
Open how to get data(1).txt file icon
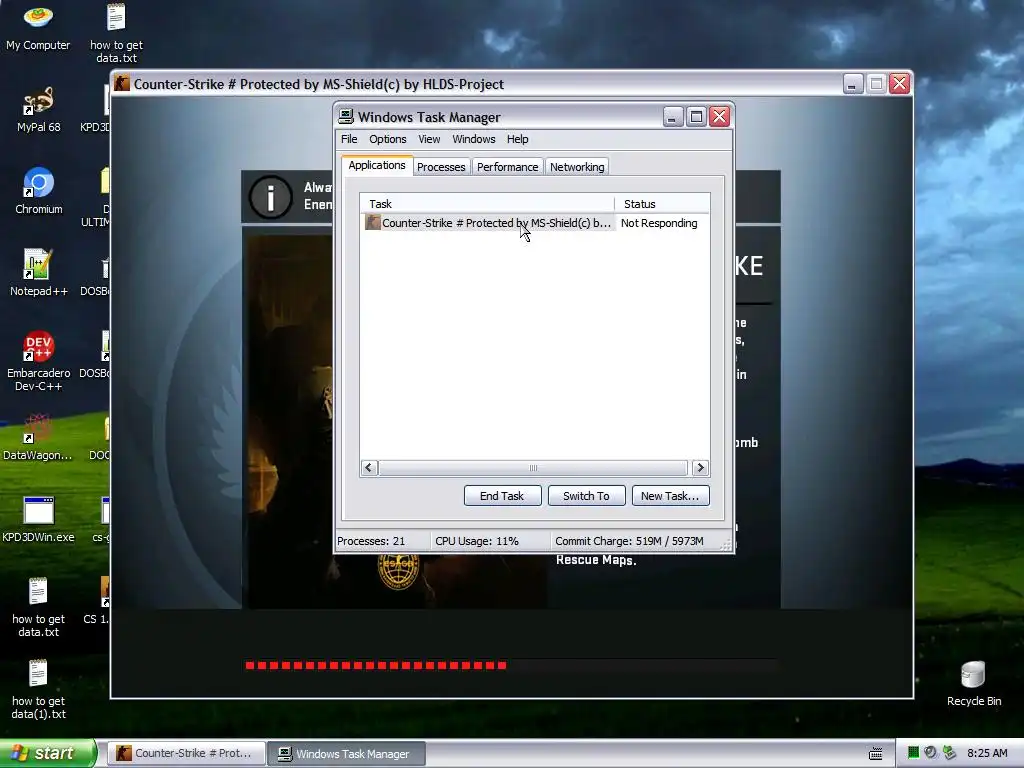tap(38, 690)
